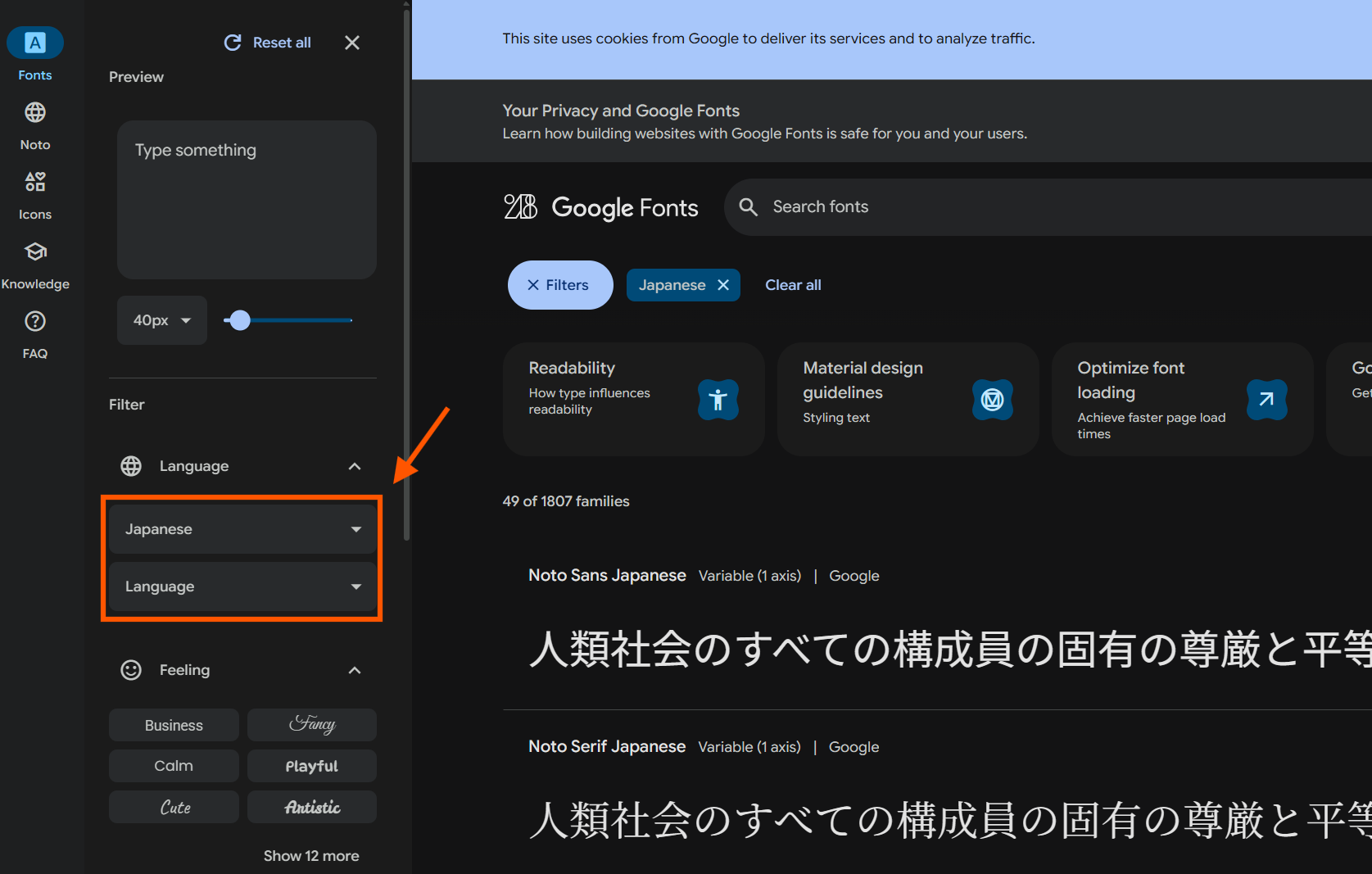This screenshot has width=1372, height=874.
Task: Click the '49 of 1807 families' count text
Action: 566,501
